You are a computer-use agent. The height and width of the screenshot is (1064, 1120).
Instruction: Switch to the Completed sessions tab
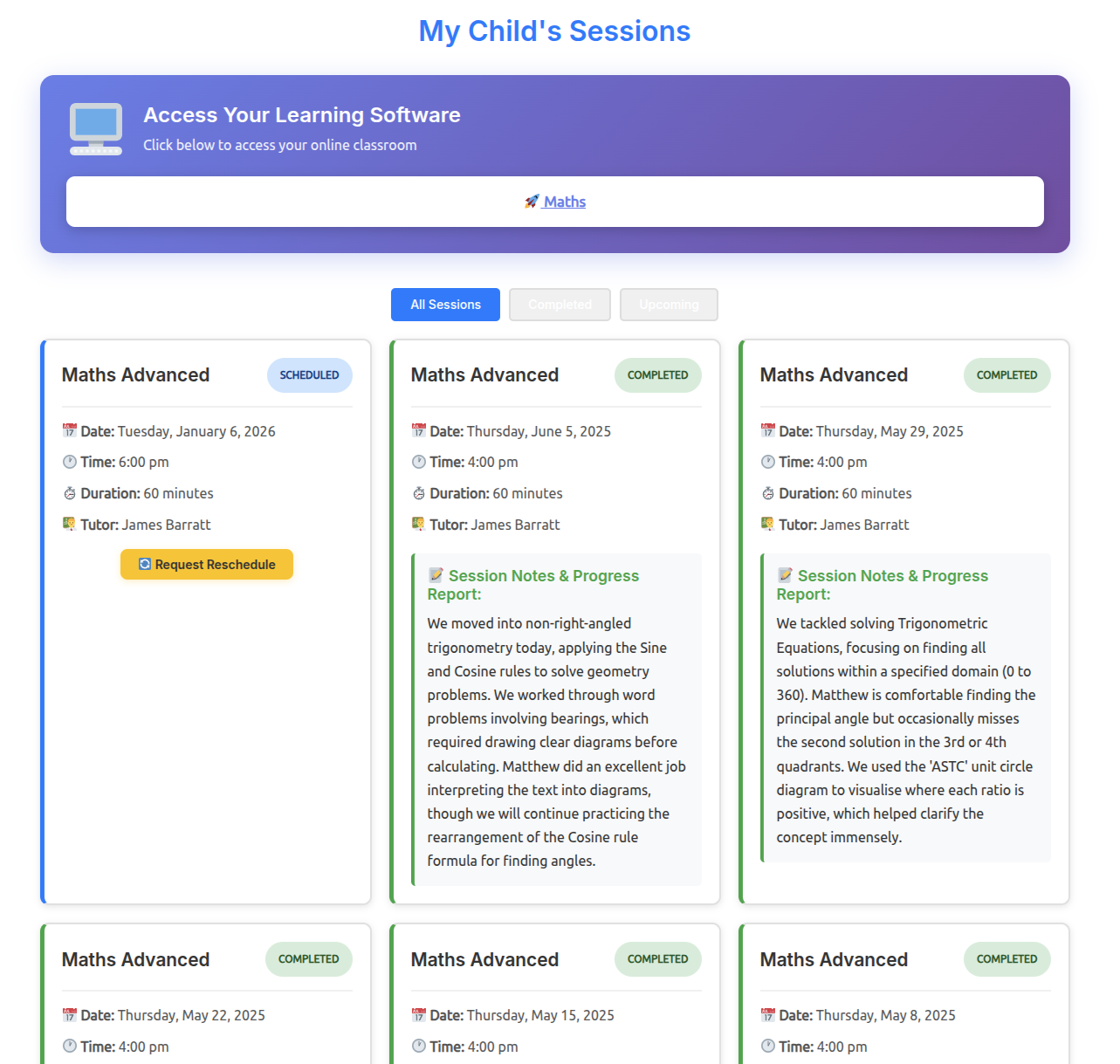click(560, 305)
